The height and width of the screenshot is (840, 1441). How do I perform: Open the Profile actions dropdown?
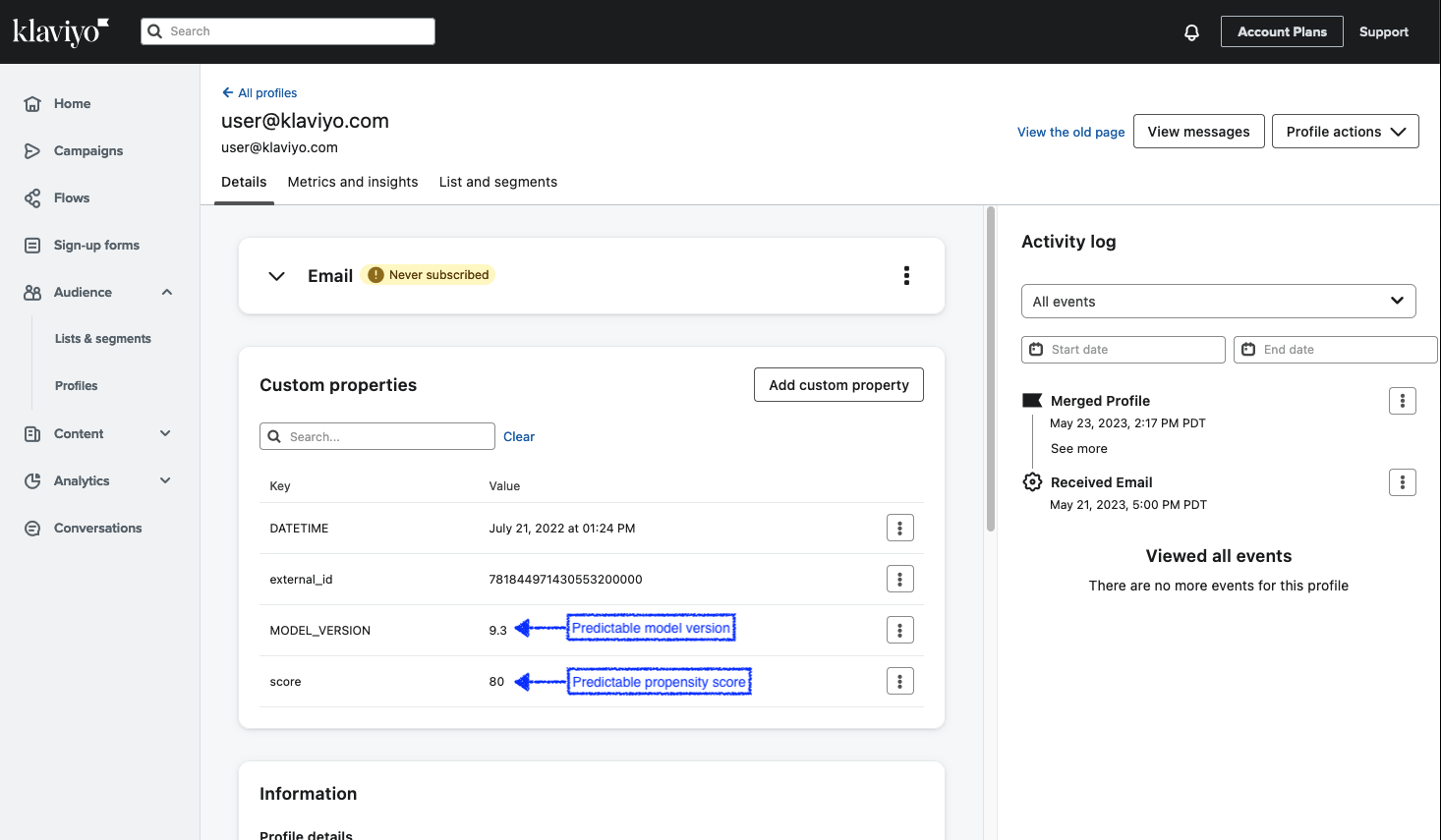point(1346,132)
